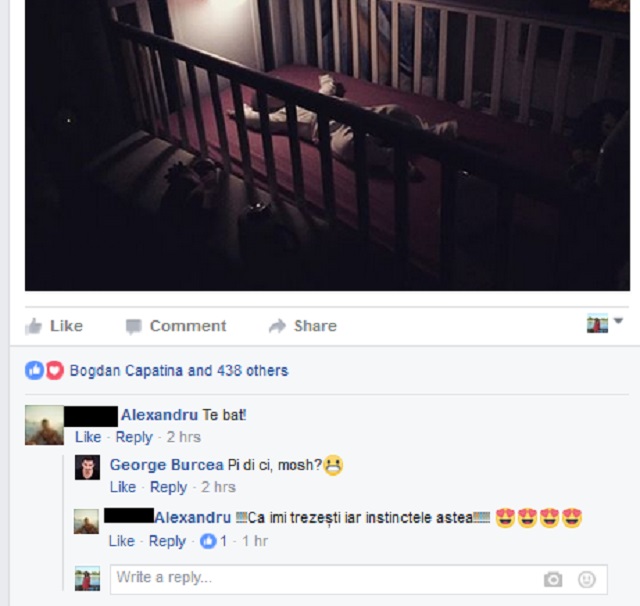Open Alexandru's top comment profile picture

pos(44,425)
